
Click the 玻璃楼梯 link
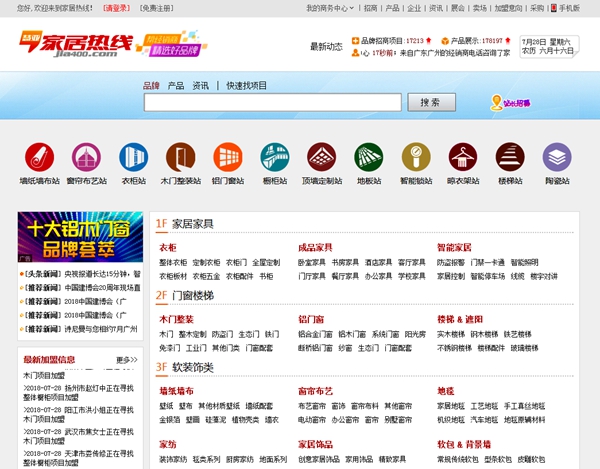coord(524,348)
